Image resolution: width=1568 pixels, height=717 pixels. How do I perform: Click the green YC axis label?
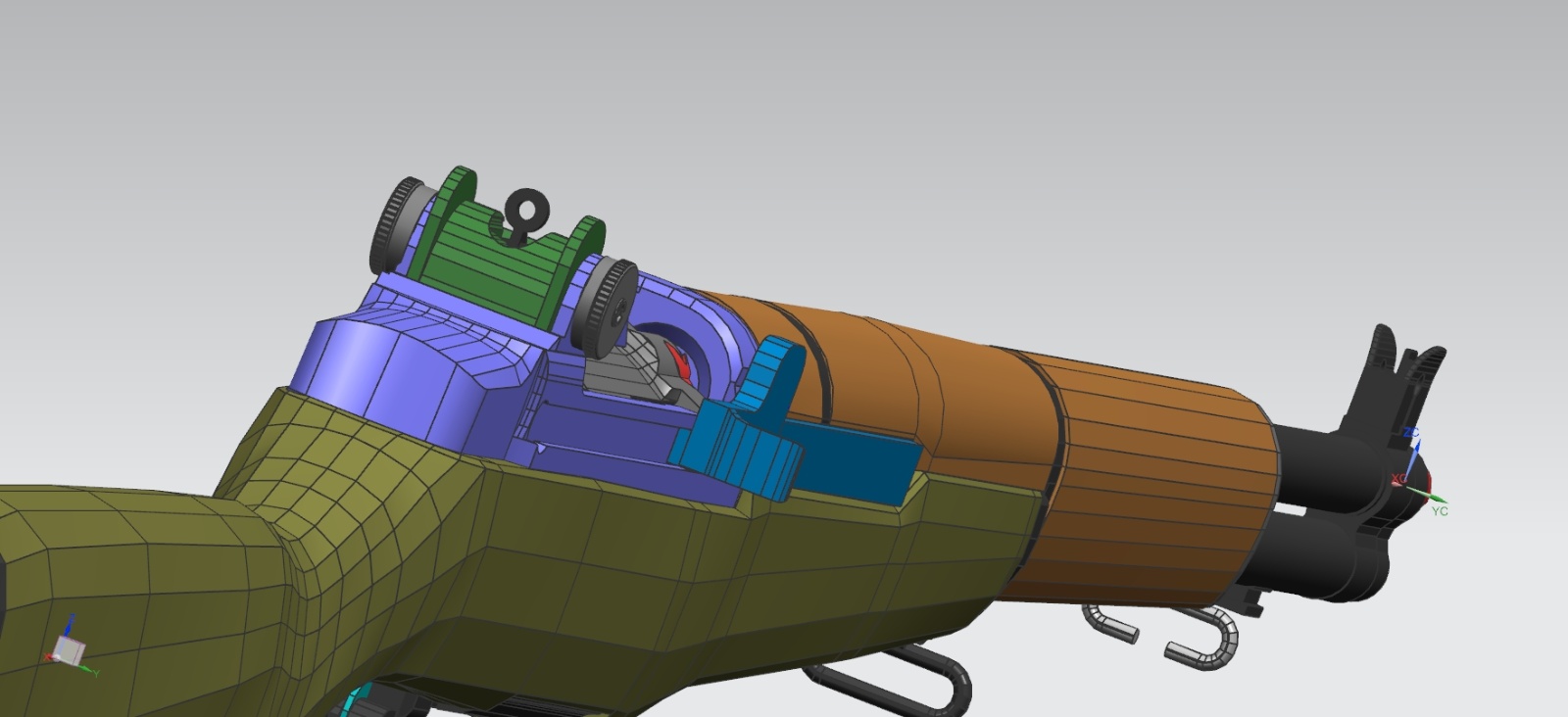click(x=1439, y=511)
